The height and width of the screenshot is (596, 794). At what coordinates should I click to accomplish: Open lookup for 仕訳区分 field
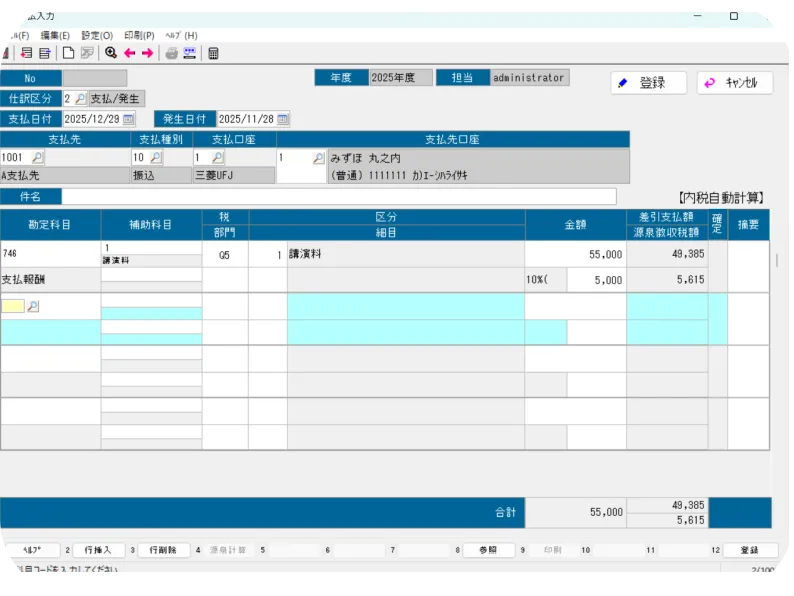point(80,99)
